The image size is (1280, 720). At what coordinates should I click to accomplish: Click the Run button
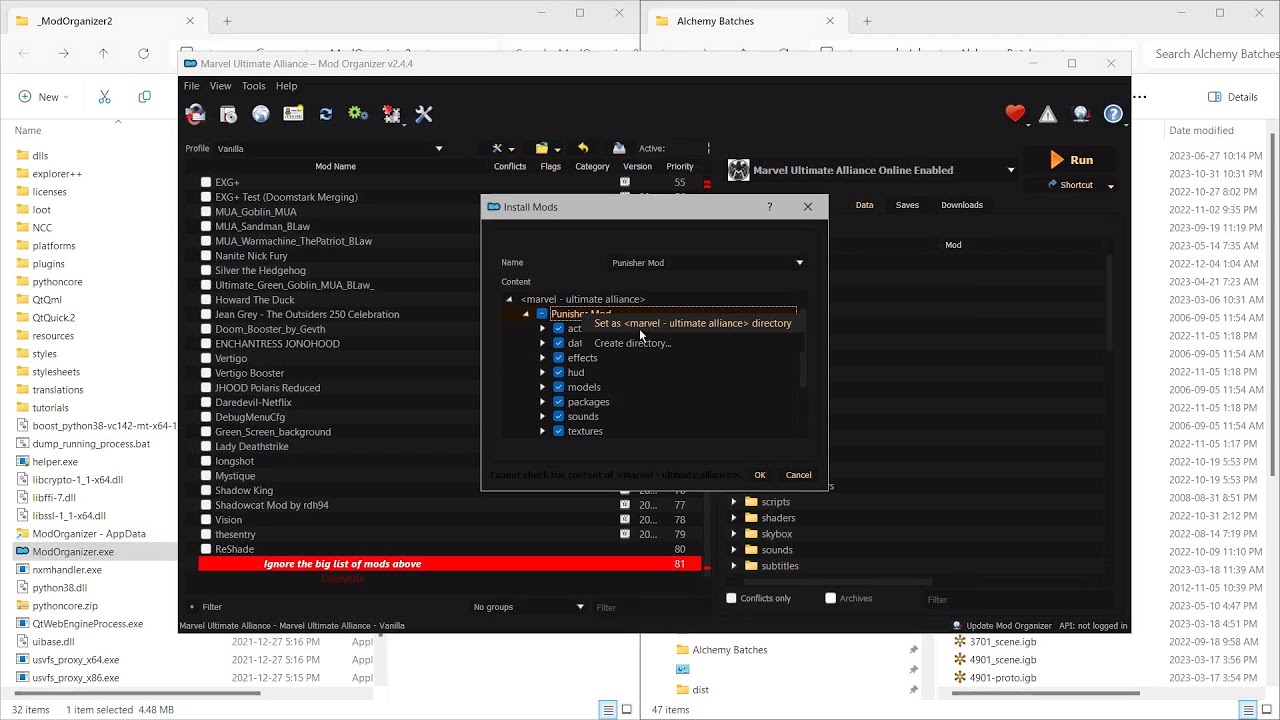tap(1071, 160)
